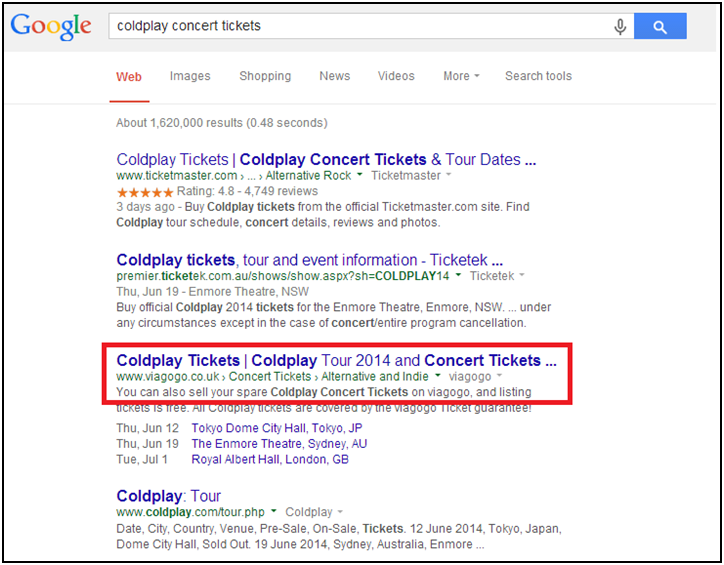The image size is (724, 565).
Task: Open the News tab
Action: [335, 76]
